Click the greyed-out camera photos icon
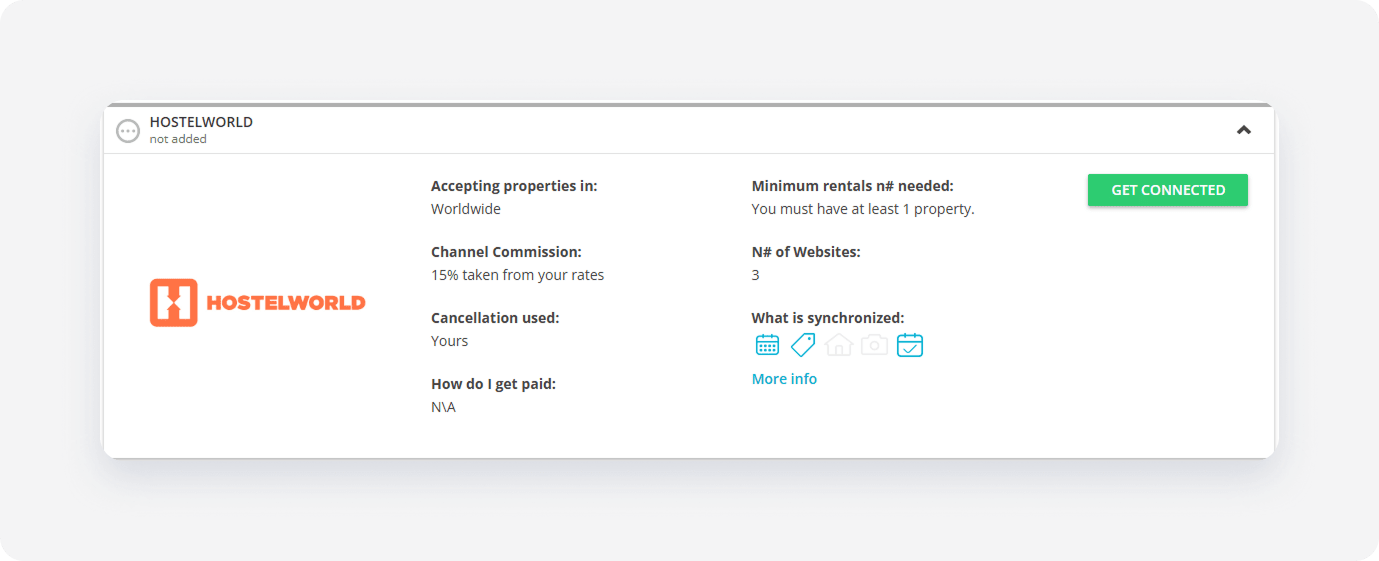1379x561 pixels. (x=874, y=345)
